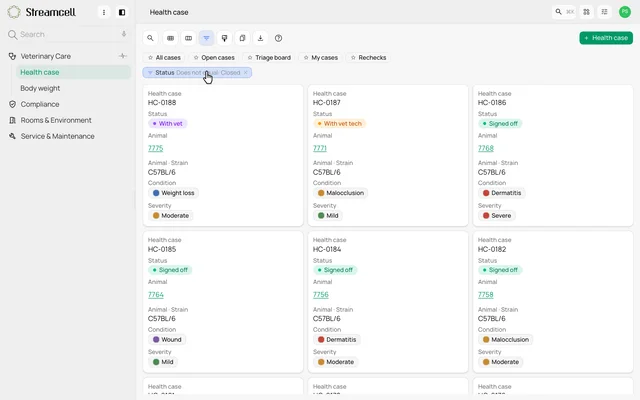
Task: Open the search tool in the toolbar
Action: (x=150, y=38)
